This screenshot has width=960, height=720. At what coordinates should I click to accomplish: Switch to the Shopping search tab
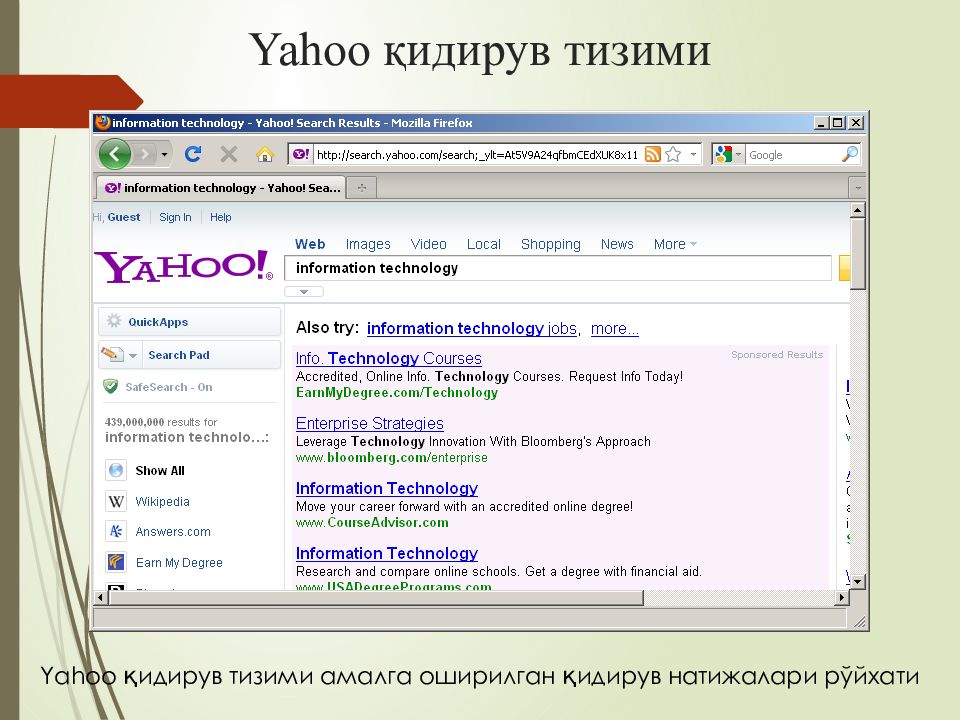(x=550, y=244)
